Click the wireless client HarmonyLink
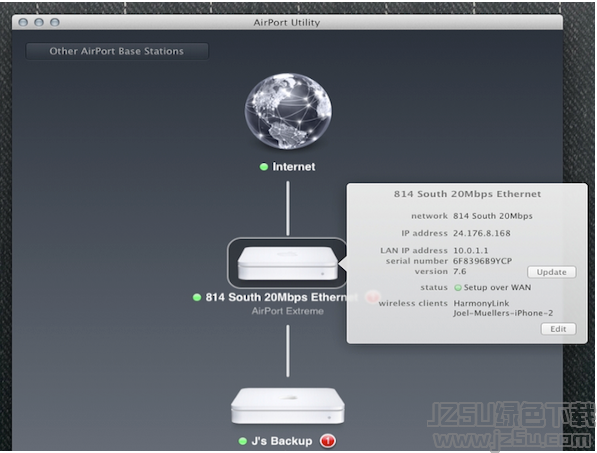 pyautogui.click(x=481, y=303)
